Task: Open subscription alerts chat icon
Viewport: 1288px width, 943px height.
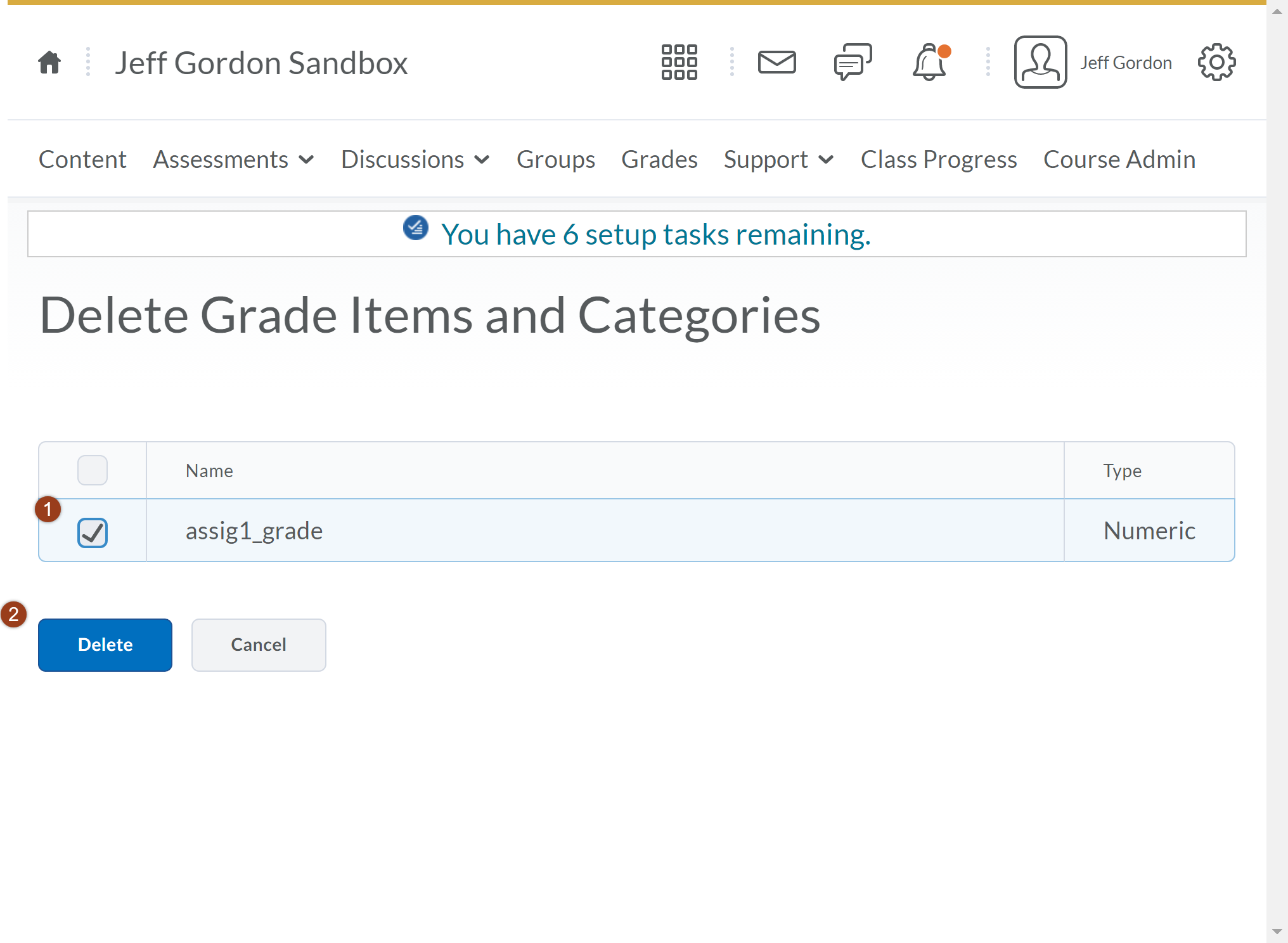Action: [853, 62]
